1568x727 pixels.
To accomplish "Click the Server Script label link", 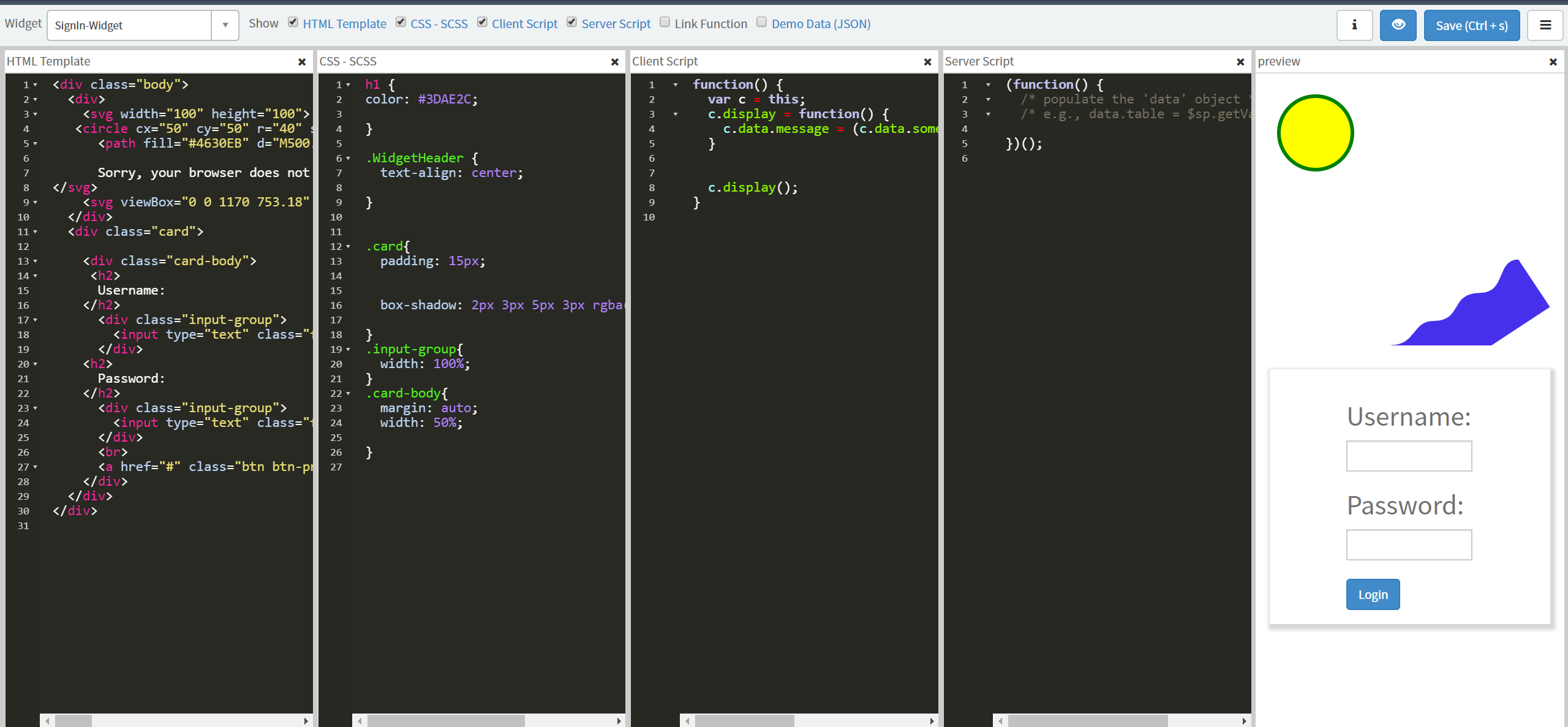I will 616,24.
